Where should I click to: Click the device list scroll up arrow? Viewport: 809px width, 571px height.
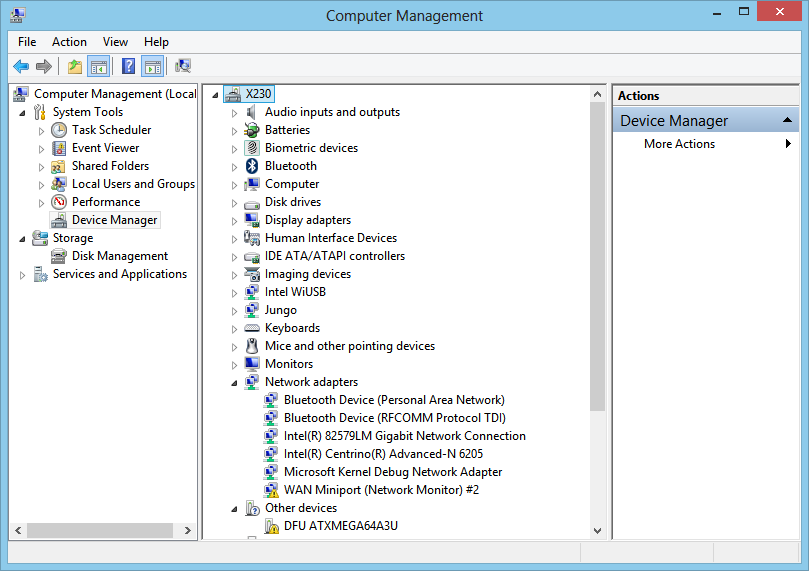click(597, 94)
